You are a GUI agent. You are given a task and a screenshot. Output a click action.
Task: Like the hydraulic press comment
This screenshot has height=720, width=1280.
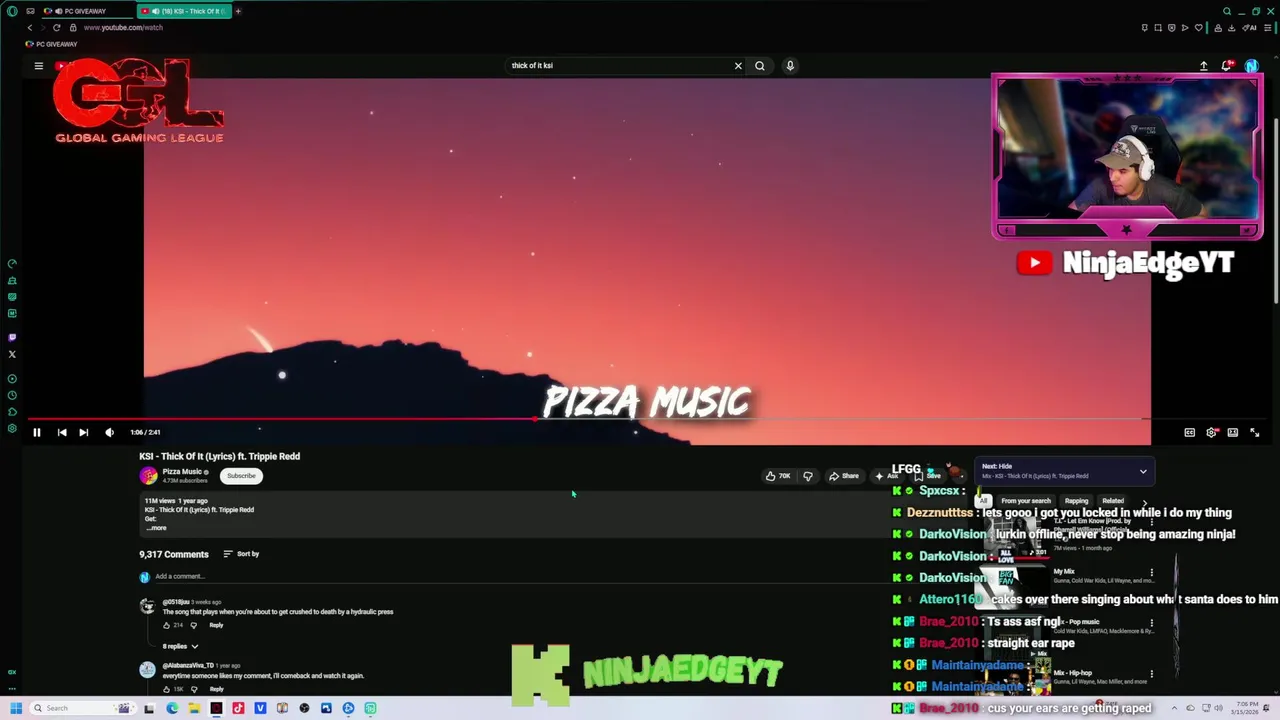coord(166,625)
